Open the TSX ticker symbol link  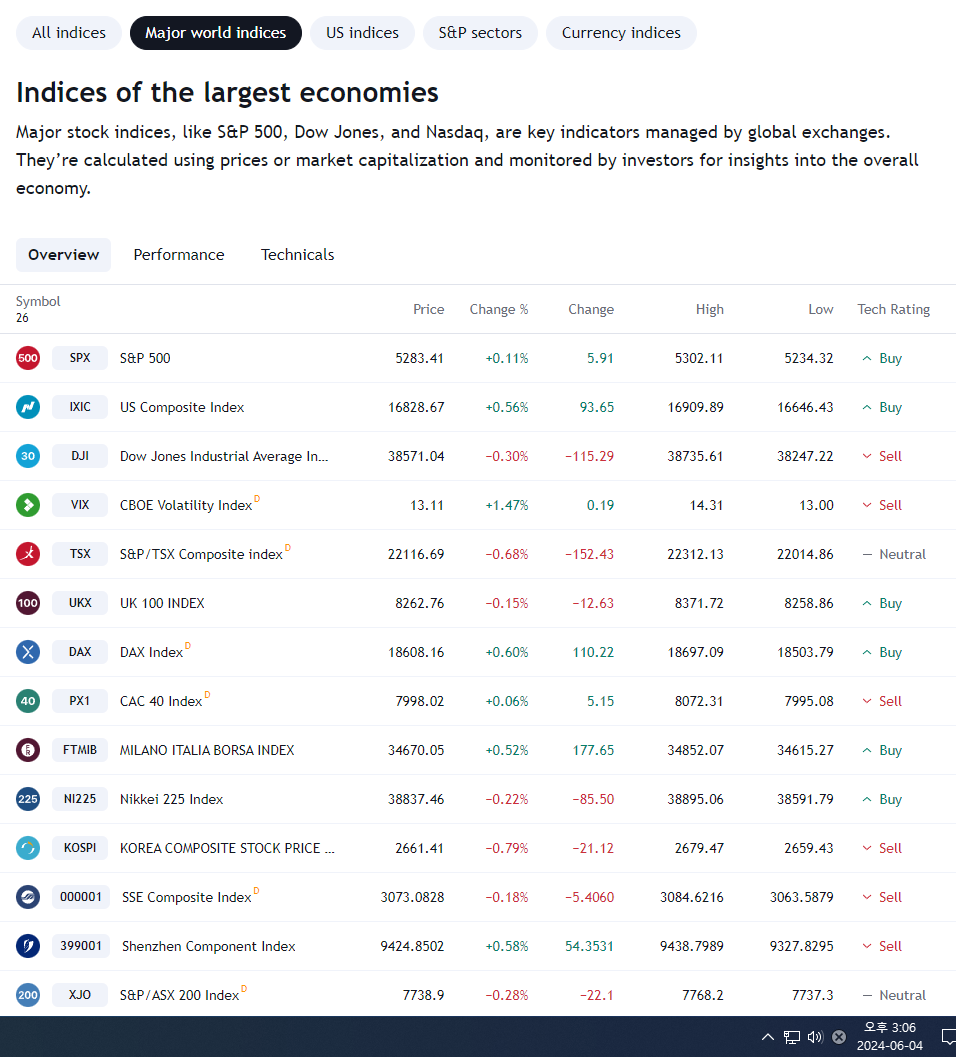tap(80, 554)
